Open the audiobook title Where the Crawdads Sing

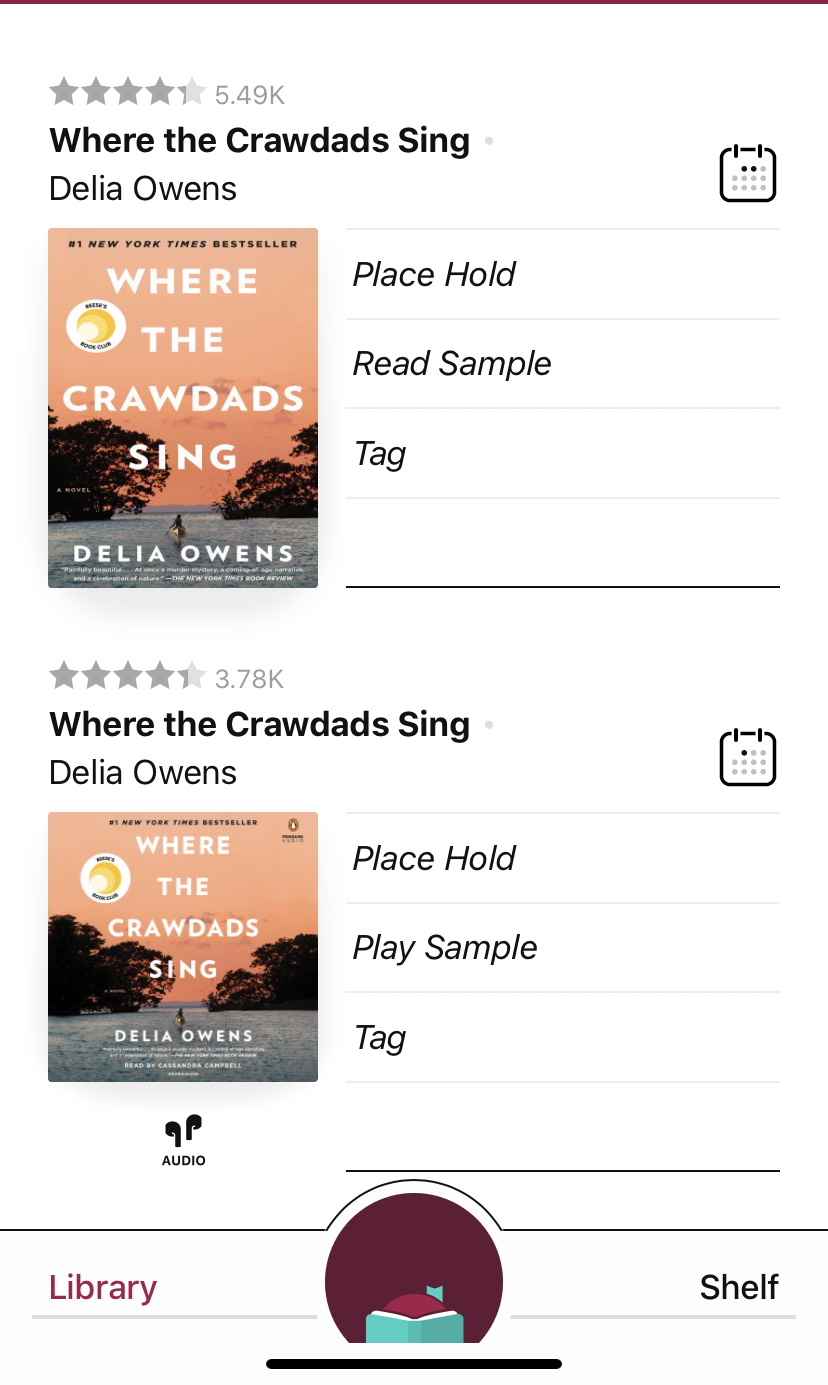[x=259, y=725]
